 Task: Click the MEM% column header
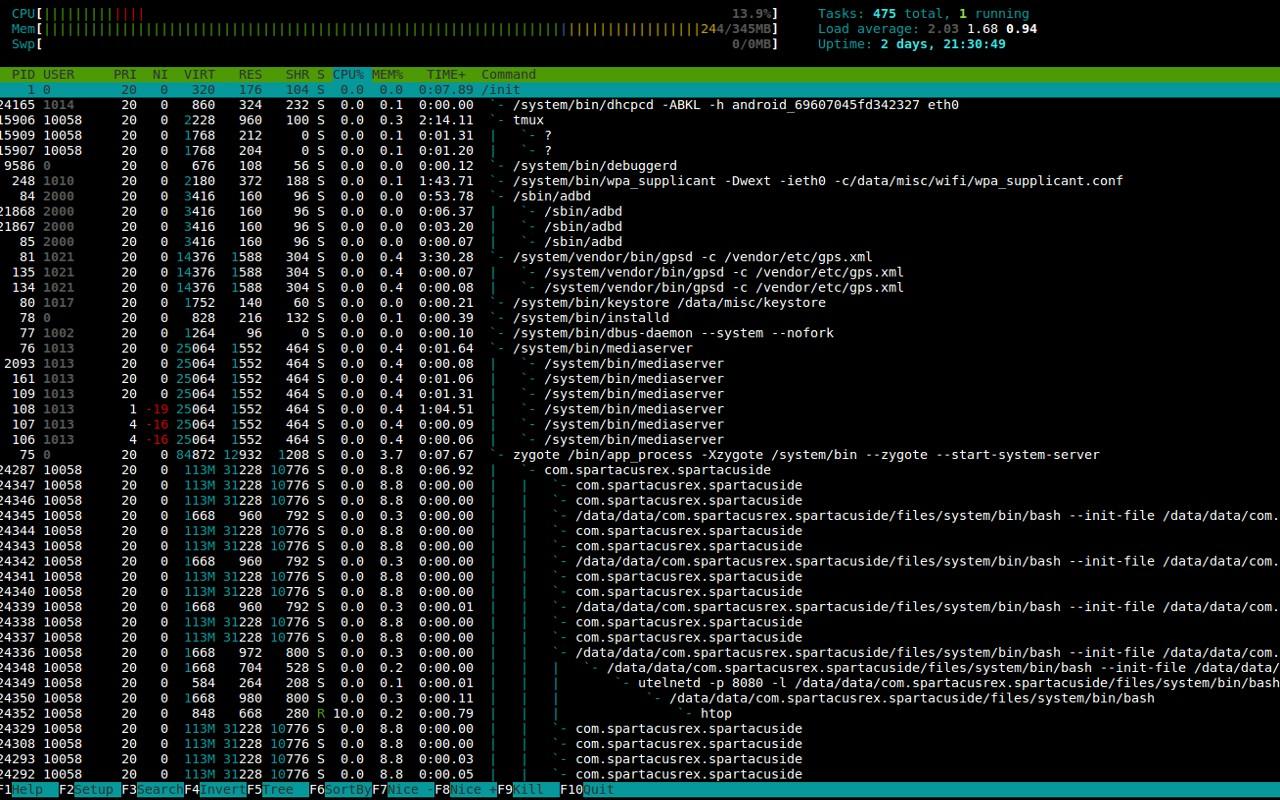pos(387,75)
